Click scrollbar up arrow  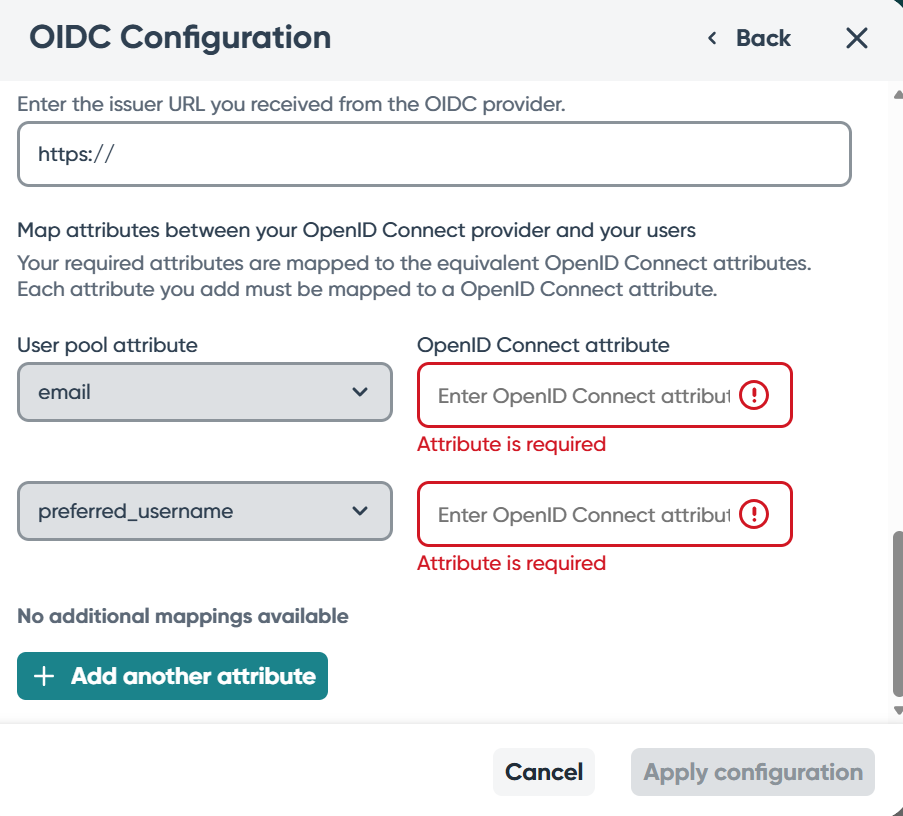point(896,95)
